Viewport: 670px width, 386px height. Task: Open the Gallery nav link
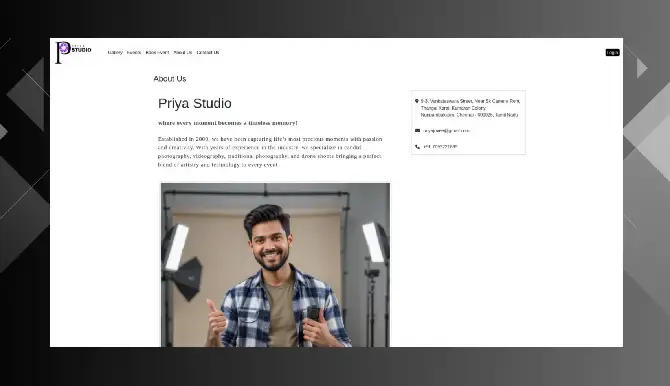point(115,53)
